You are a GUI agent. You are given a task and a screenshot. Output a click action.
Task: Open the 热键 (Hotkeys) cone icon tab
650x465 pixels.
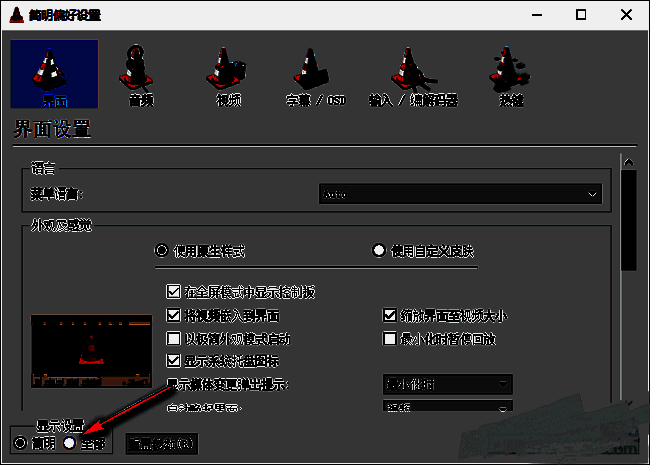(510, 75)
